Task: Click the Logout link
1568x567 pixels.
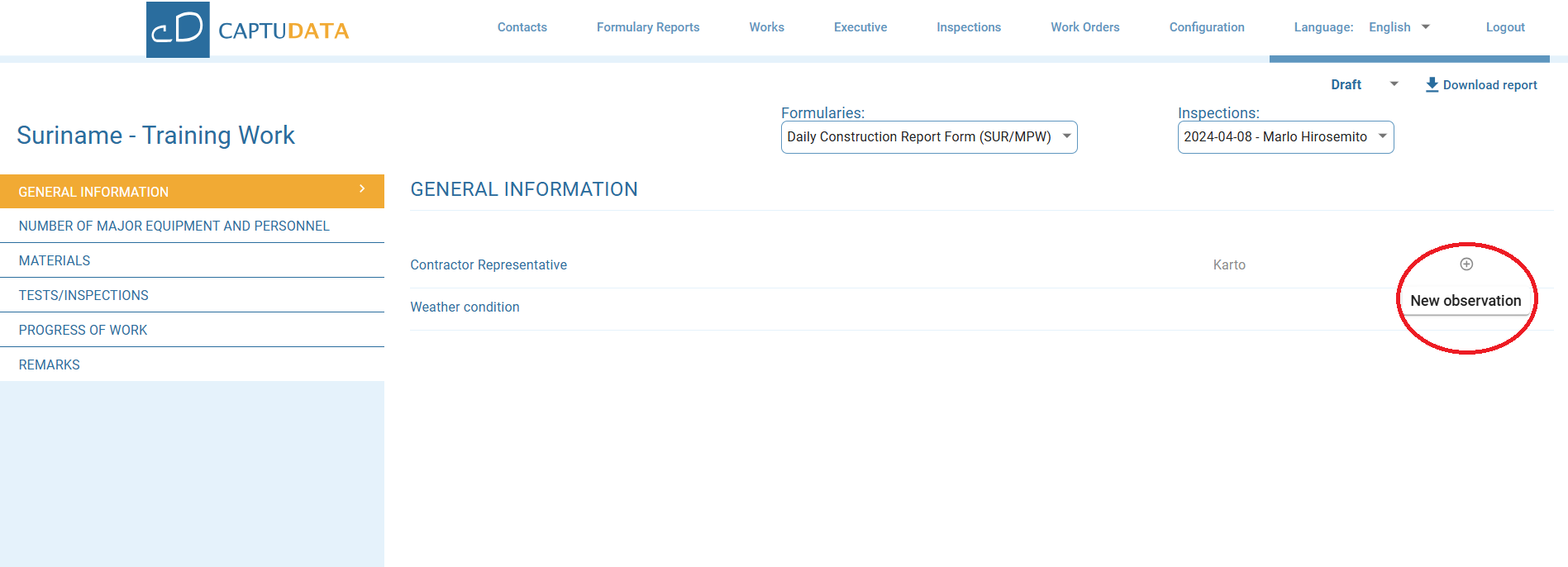Action: point(1504,27)
